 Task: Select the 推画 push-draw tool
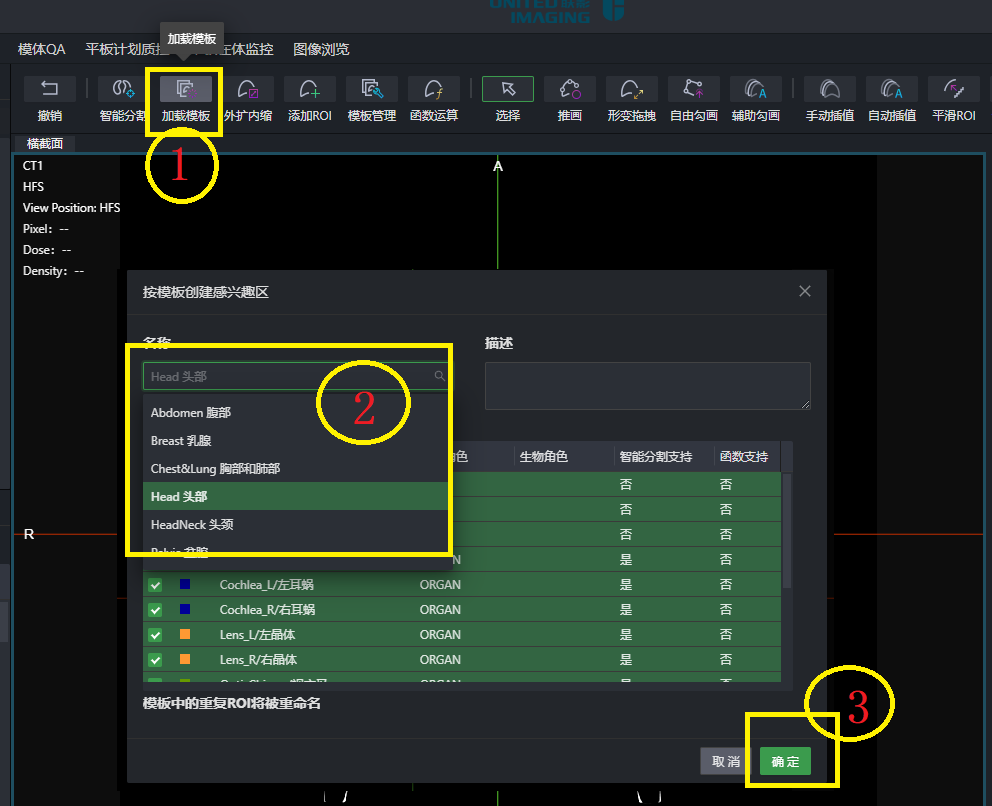(569, 99)
